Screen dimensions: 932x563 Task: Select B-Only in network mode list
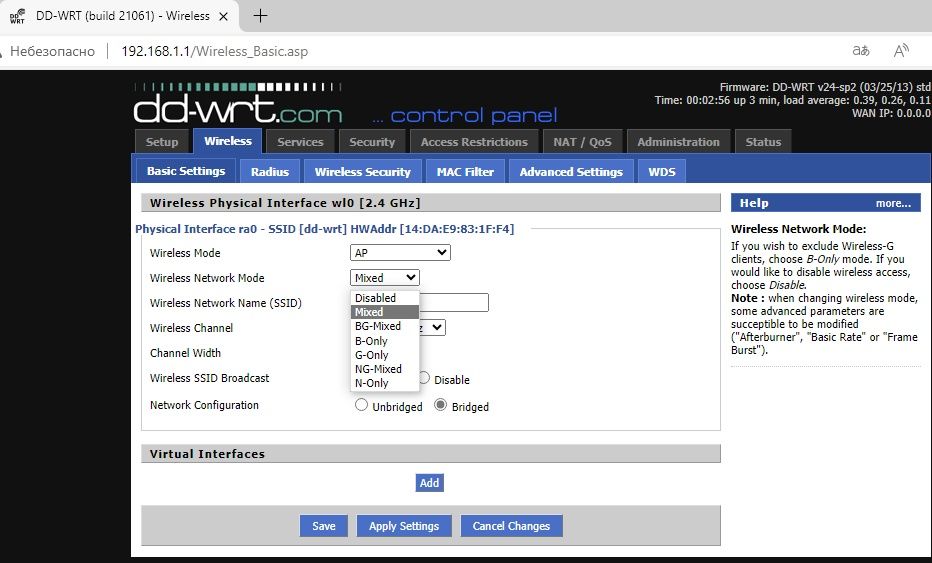click(385, 341)
